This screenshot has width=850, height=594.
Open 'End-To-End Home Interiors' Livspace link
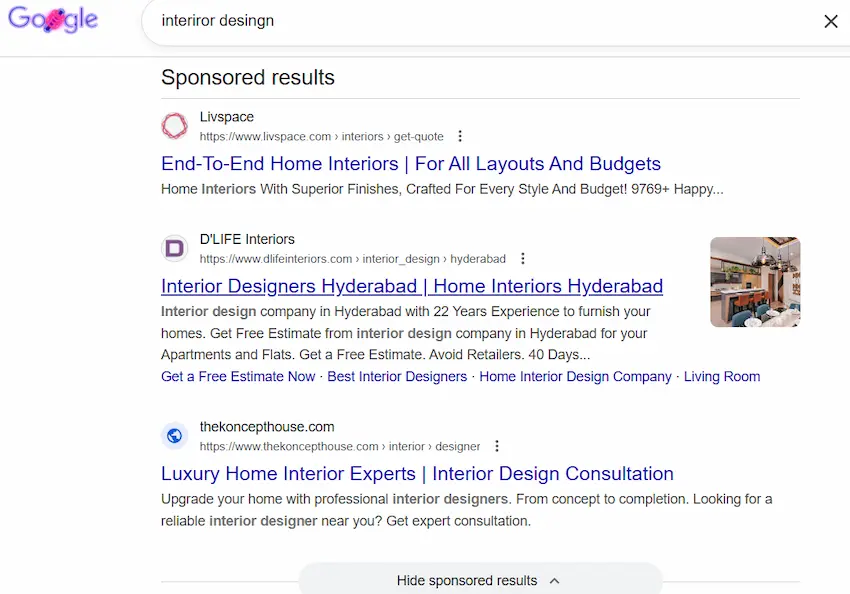(411, 164)
